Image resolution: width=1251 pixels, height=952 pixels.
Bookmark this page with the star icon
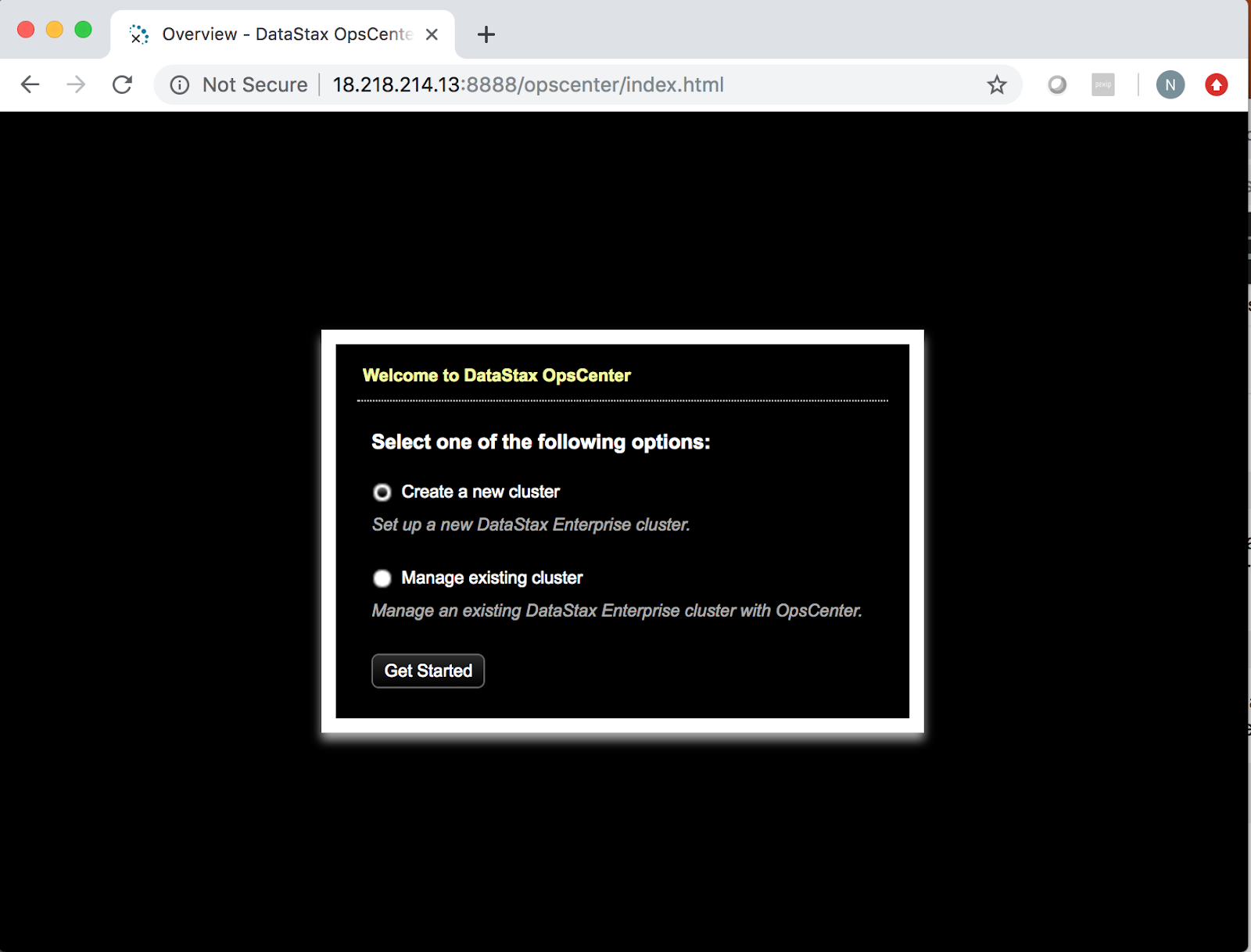click(996, 84)
